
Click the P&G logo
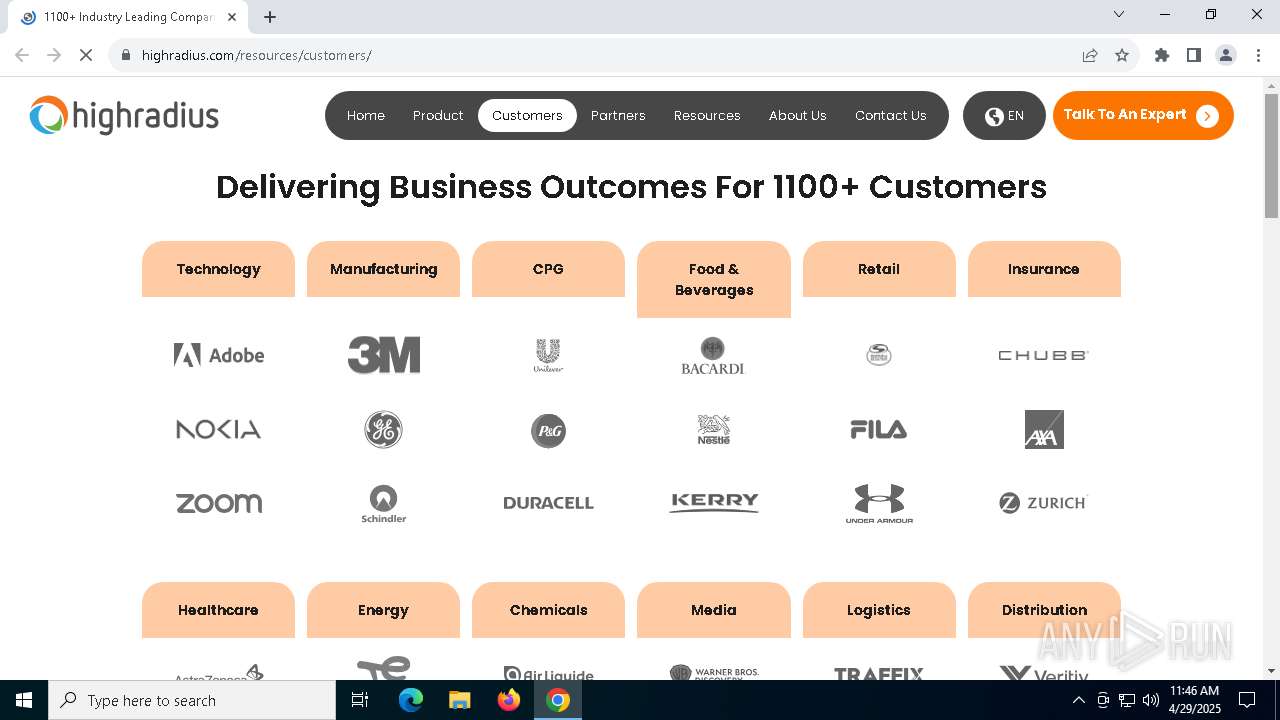point(548,430)
